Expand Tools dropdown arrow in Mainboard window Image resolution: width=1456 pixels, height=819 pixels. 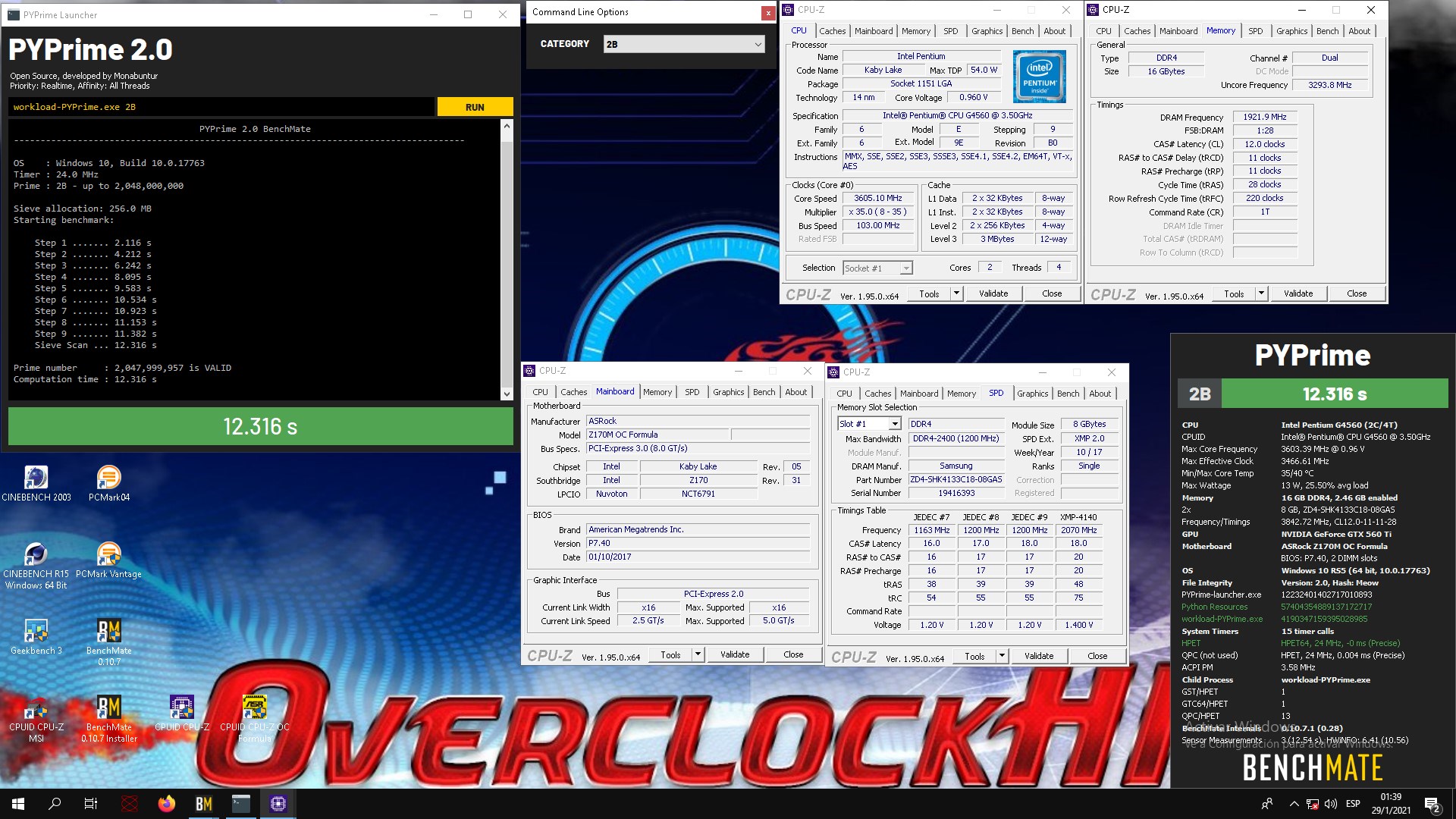698,654
